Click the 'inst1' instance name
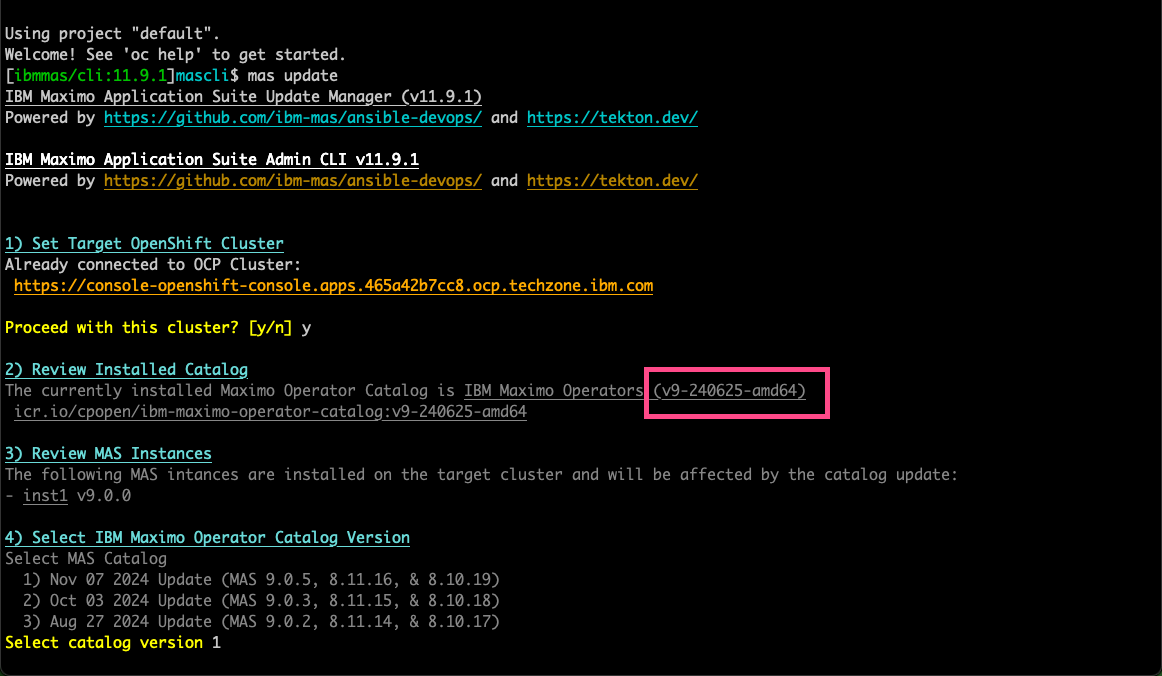Screen dimensions: 1162x676 coord(45,496)
